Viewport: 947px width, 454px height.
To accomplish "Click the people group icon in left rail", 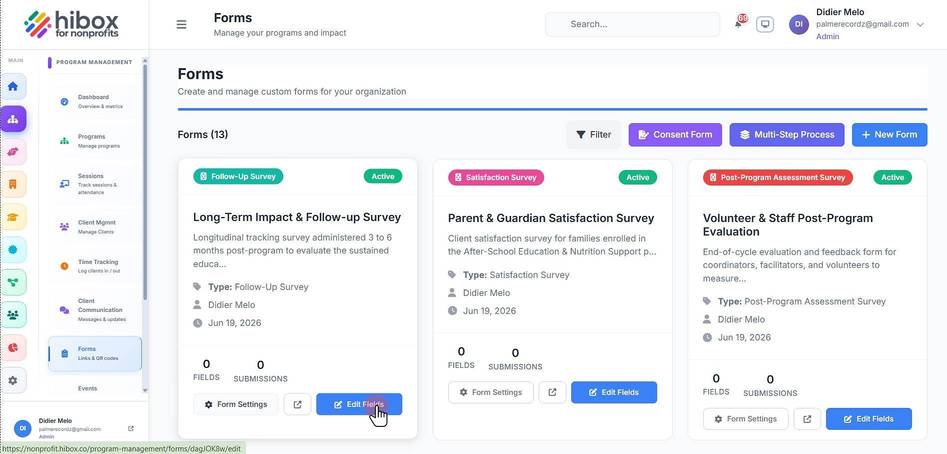I will (x=13, y=315).
